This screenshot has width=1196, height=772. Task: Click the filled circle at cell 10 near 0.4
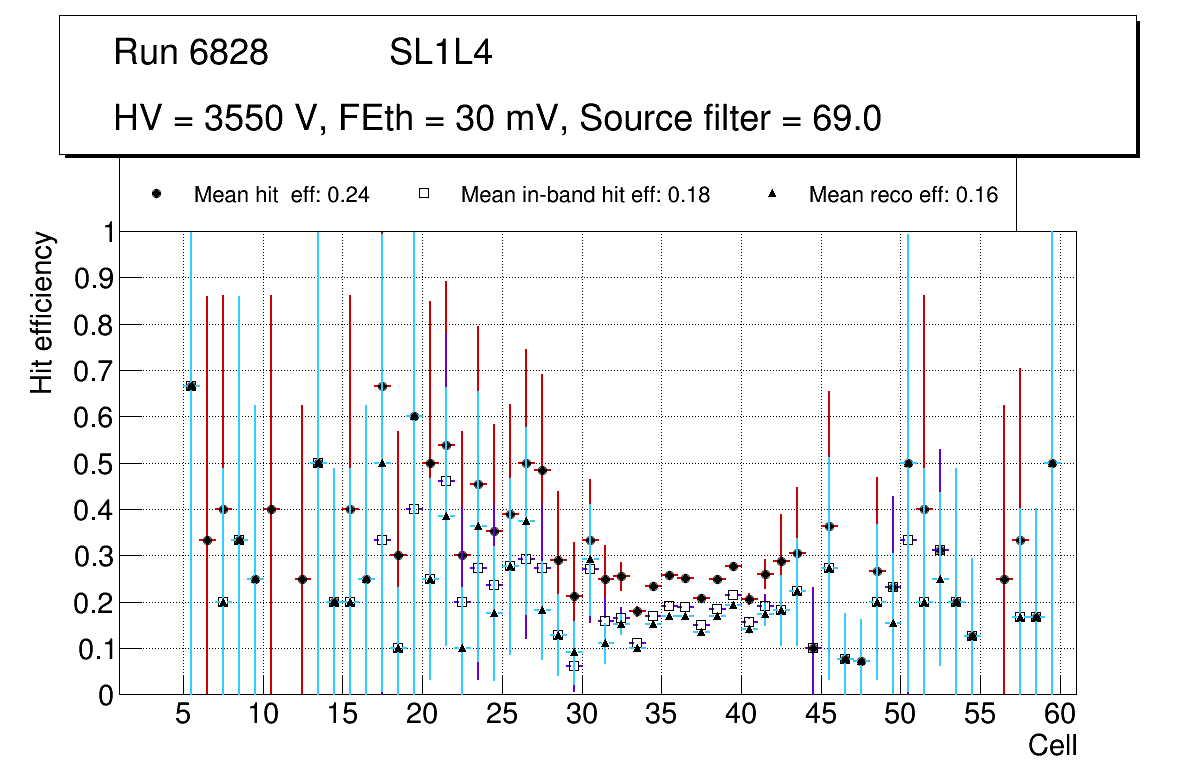pos(270,509)
